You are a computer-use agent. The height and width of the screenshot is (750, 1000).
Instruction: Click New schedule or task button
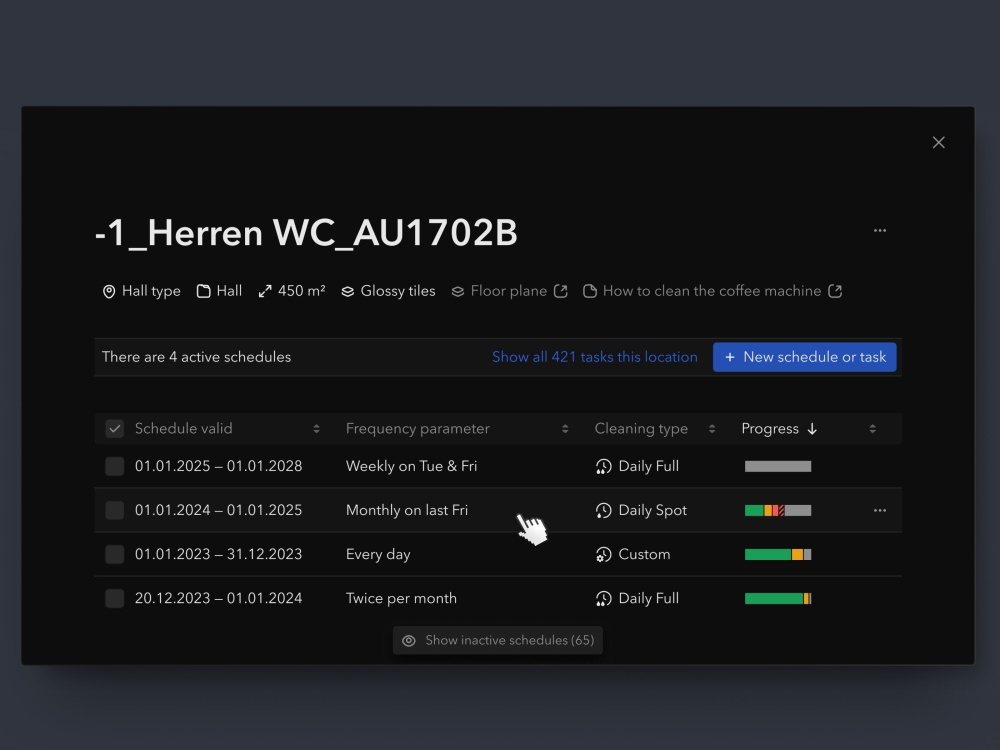804,357
